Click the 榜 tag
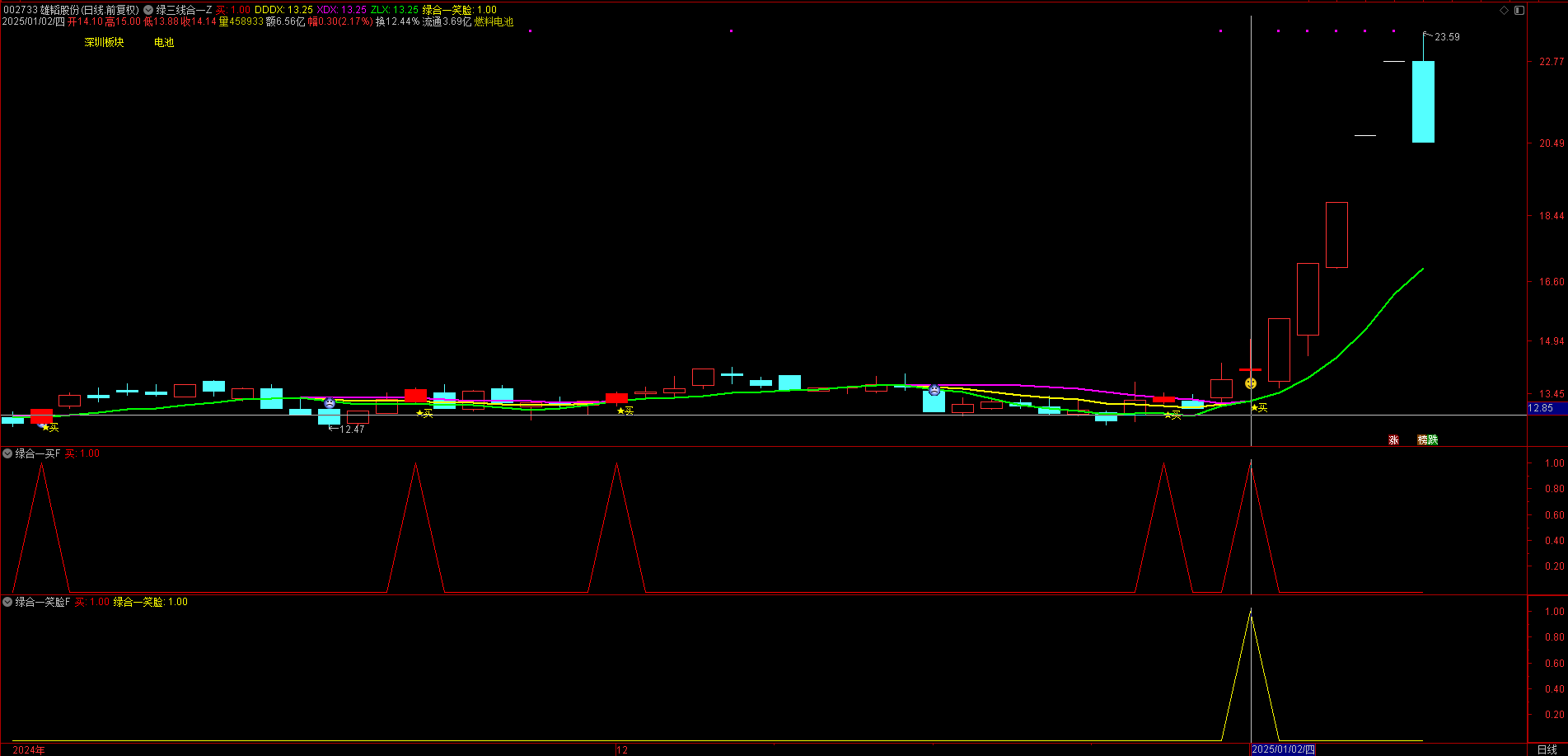 (x=1422, y=440)
